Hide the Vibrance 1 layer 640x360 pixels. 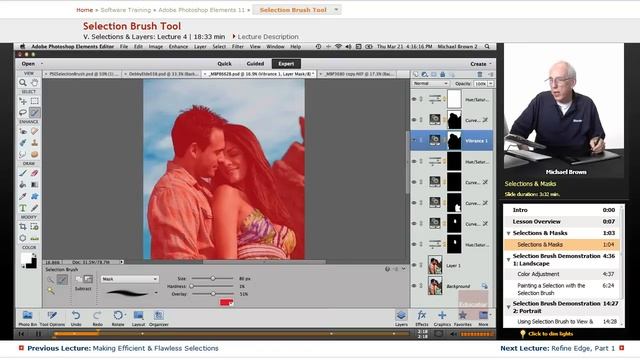(x=414, y=141)
